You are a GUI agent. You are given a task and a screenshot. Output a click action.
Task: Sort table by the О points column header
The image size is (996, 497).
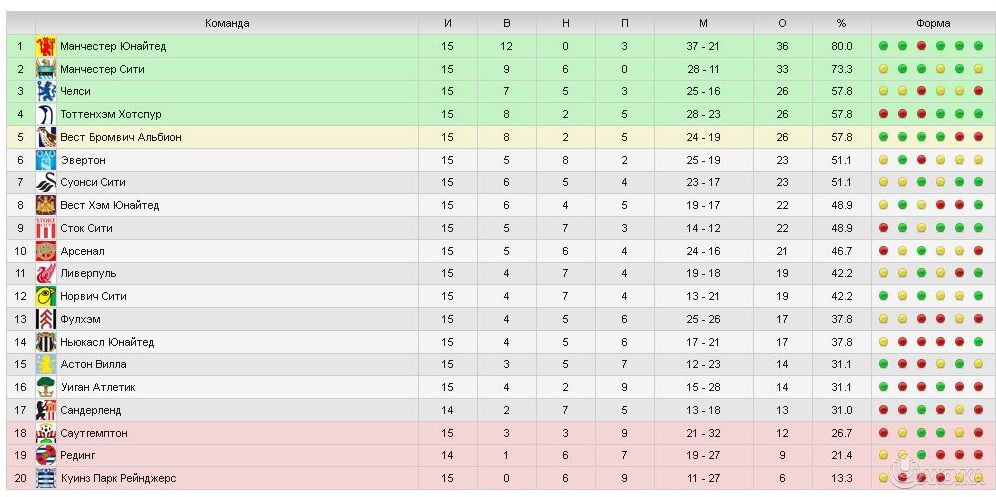782,23
